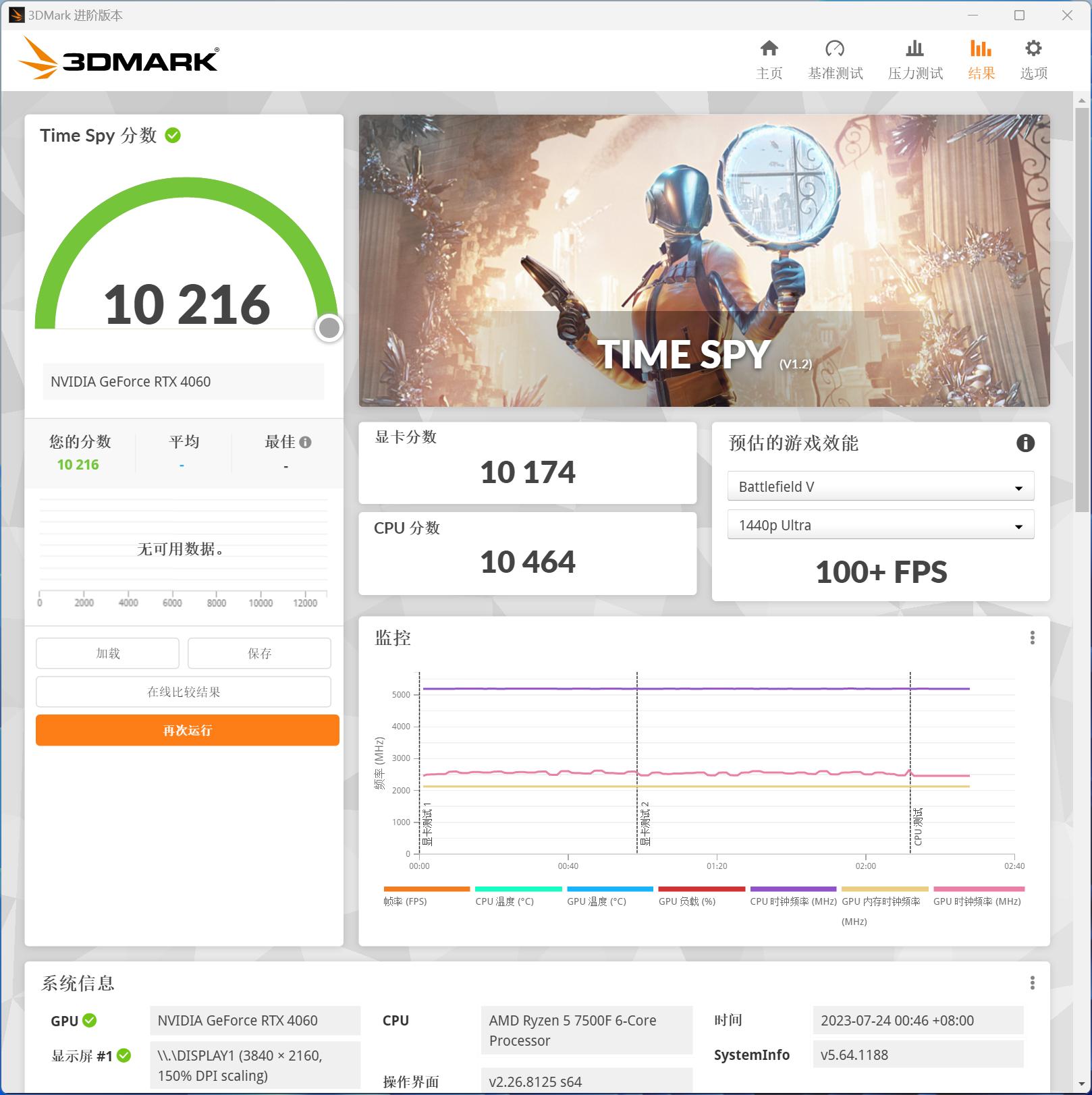Expand the Battlefield V game dropdown

pos(881,486)
